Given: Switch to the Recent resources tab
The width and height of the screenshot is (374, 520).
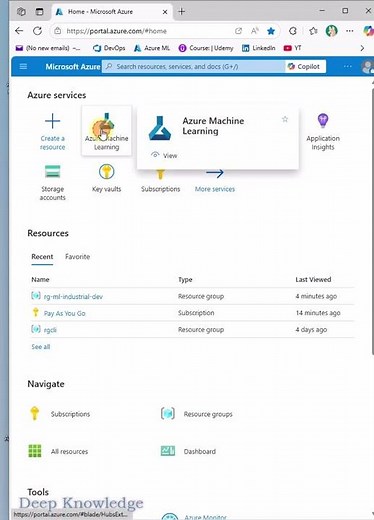Looking at the screenshot, I should [42, 257].
